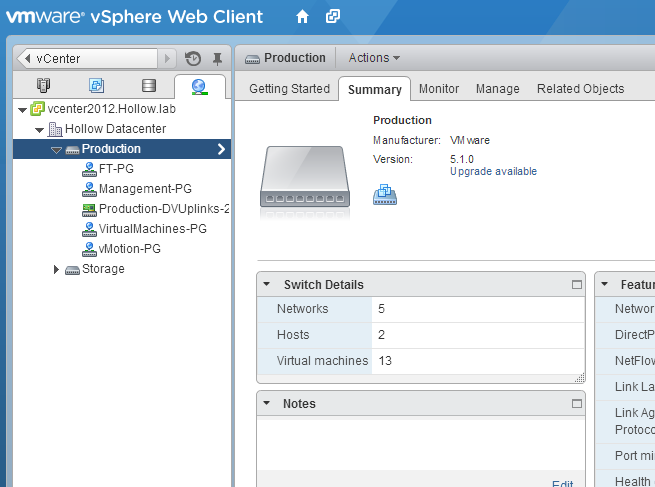This screenshot has width=655, height=487.
Task: Switch to Related Objects tab
Action: (x=580, y=89)
